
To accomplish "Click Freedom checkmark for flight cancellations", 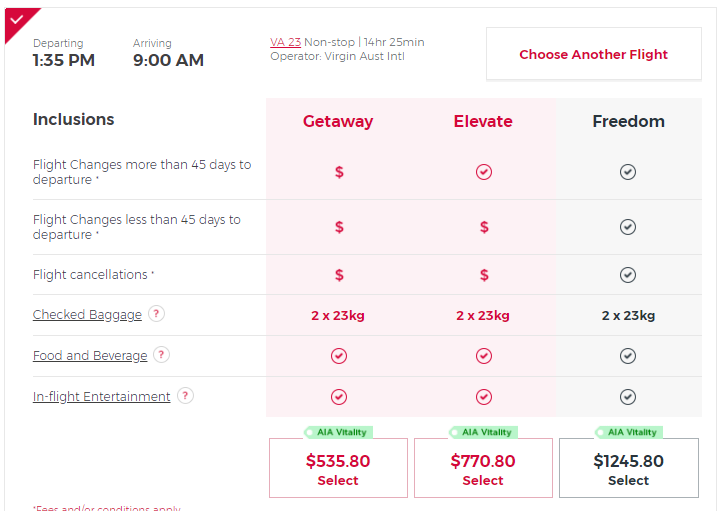I will pos(628,275).
